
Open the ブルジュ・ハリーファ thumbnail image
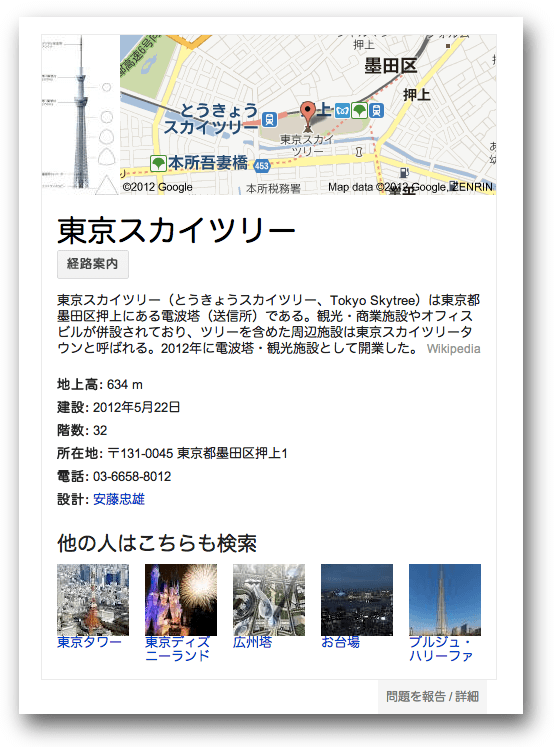(x=445, y=600)
